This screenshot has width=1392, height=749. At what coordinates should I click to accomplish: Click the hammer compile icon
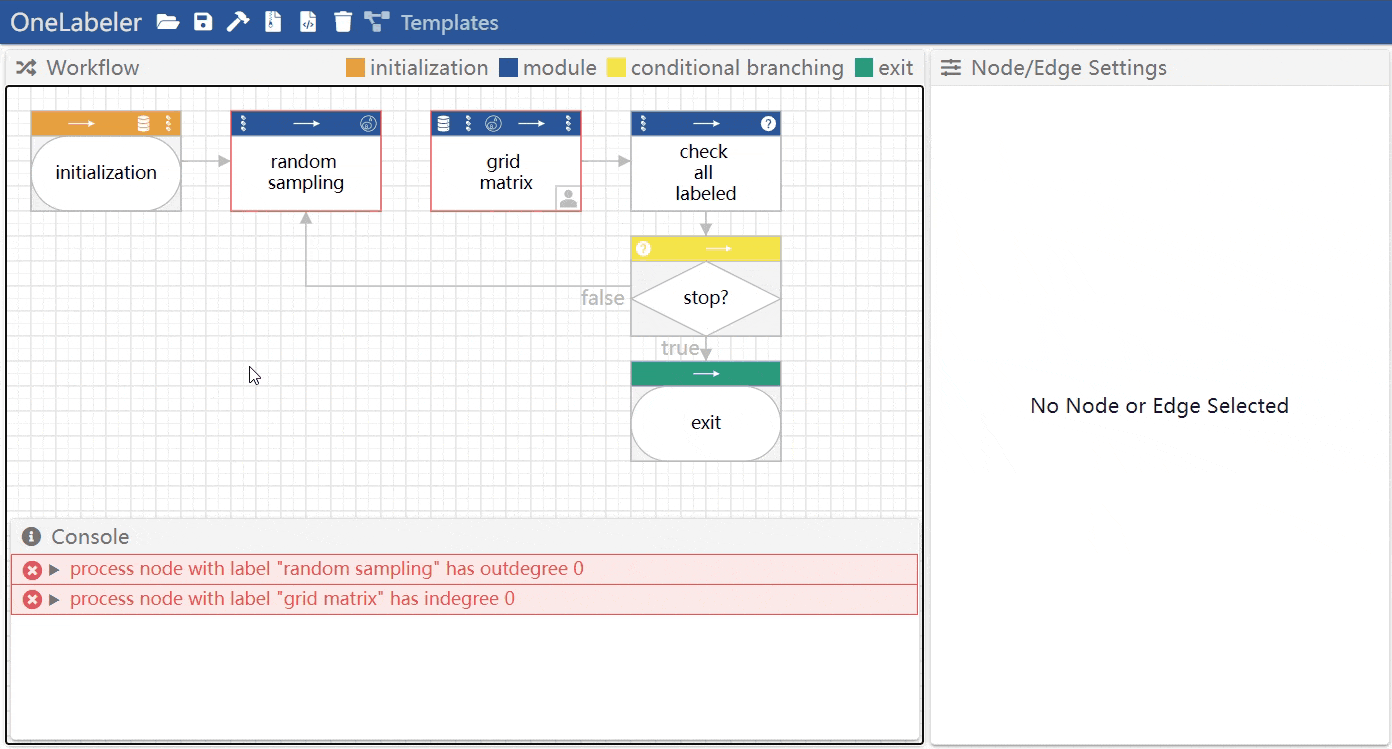click(x=237, y=22)
